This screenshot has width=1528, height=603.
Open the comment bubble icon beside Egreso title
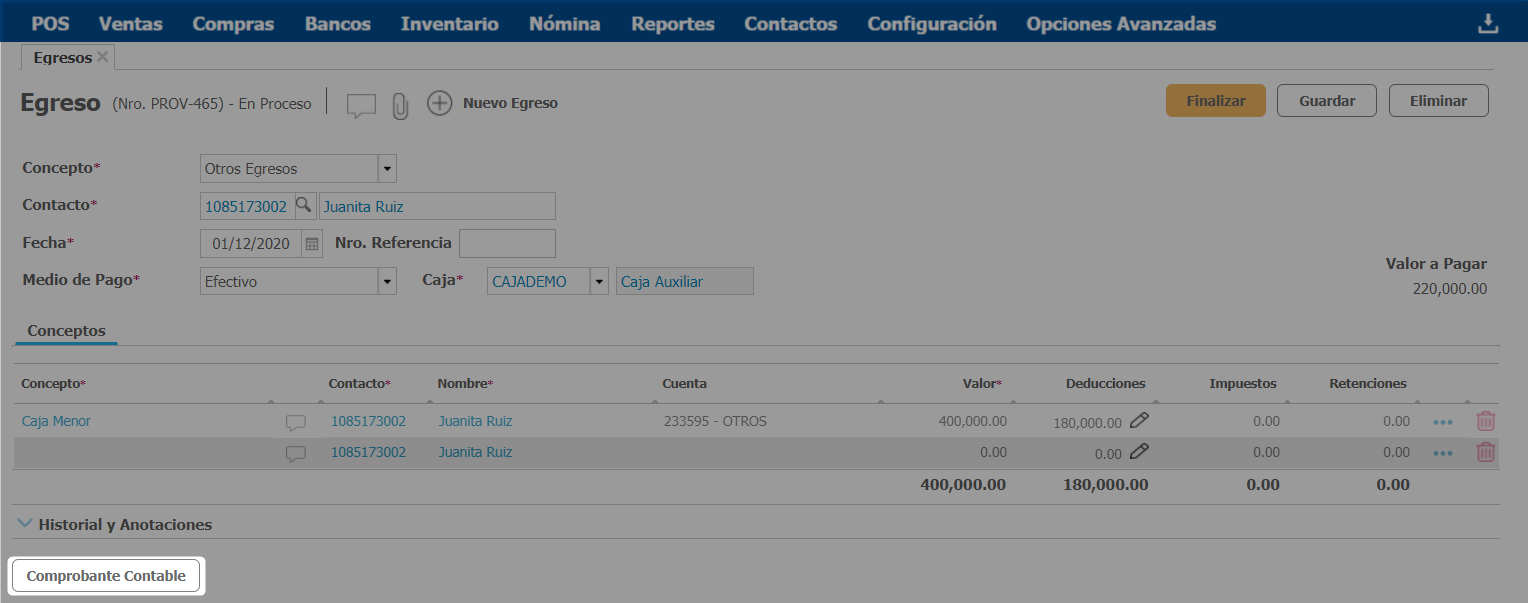(x=361, y=105)
